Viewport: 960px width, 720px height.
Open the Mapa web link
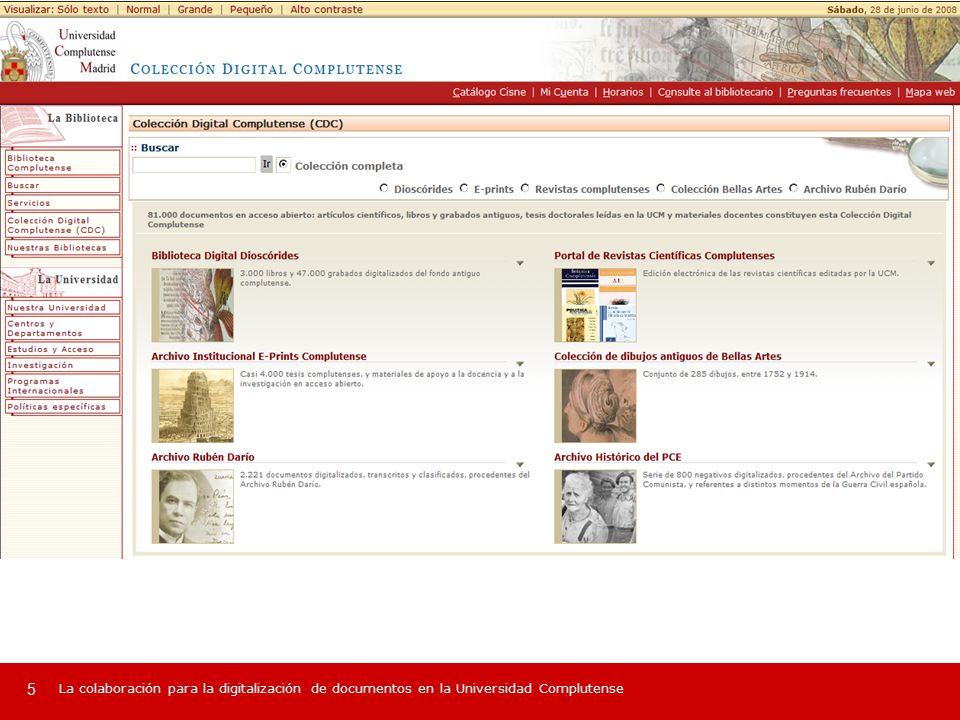pos(930,92)
